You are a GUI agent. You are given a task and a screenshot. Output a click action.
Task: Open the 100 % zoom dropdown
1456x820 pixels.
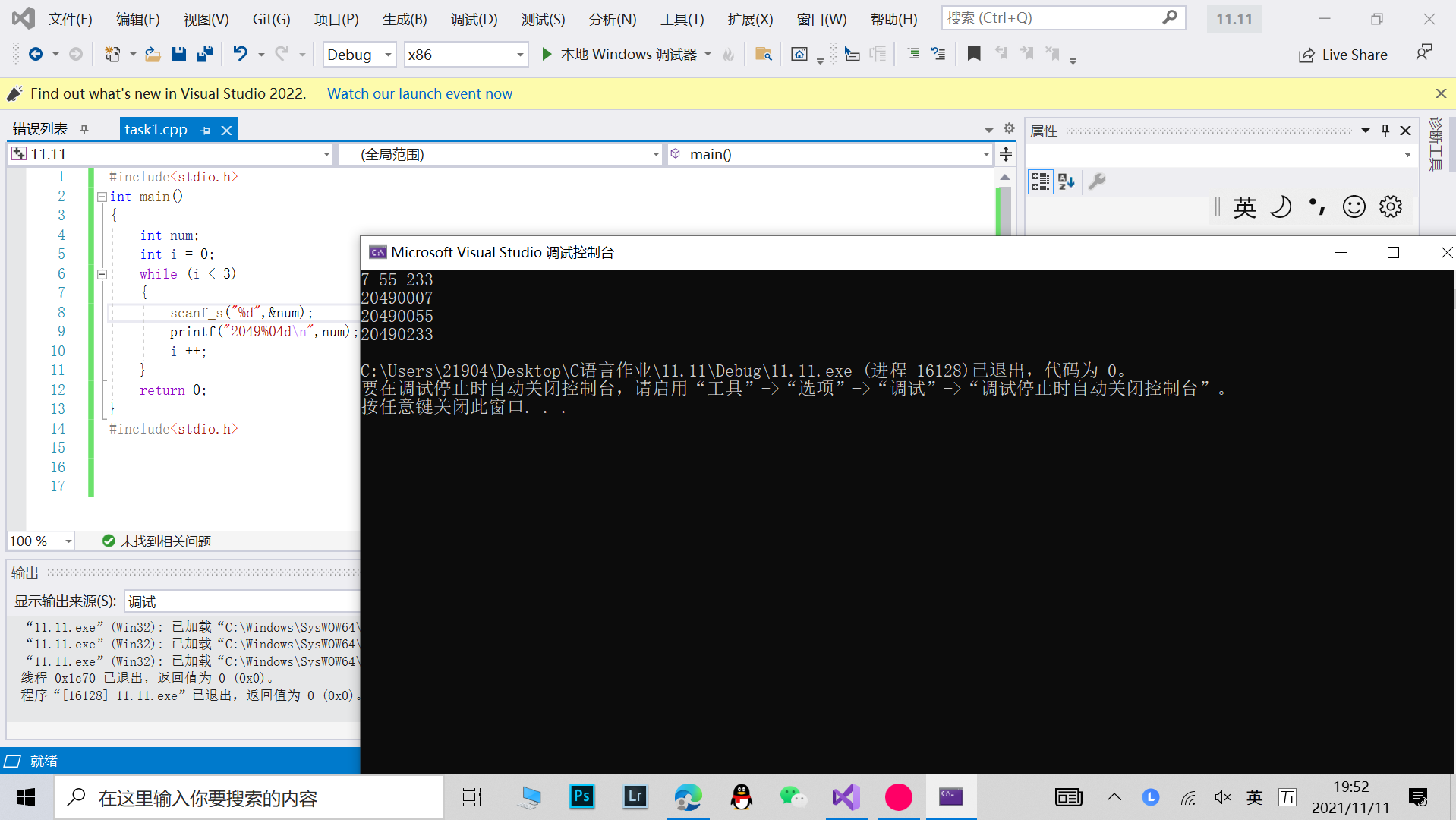(x=41, y=541)
